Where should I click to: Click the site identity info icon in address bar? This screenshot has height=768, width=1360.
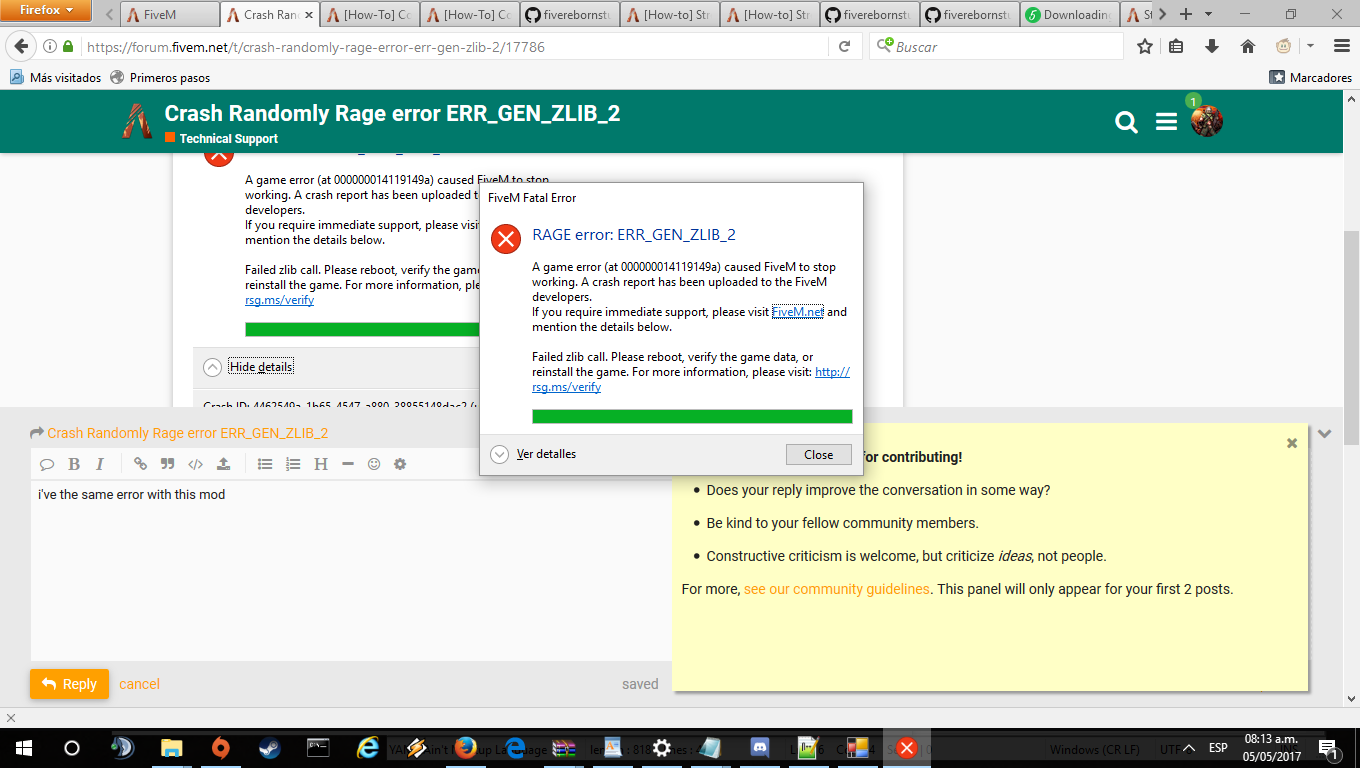click(x=49, y=46)
